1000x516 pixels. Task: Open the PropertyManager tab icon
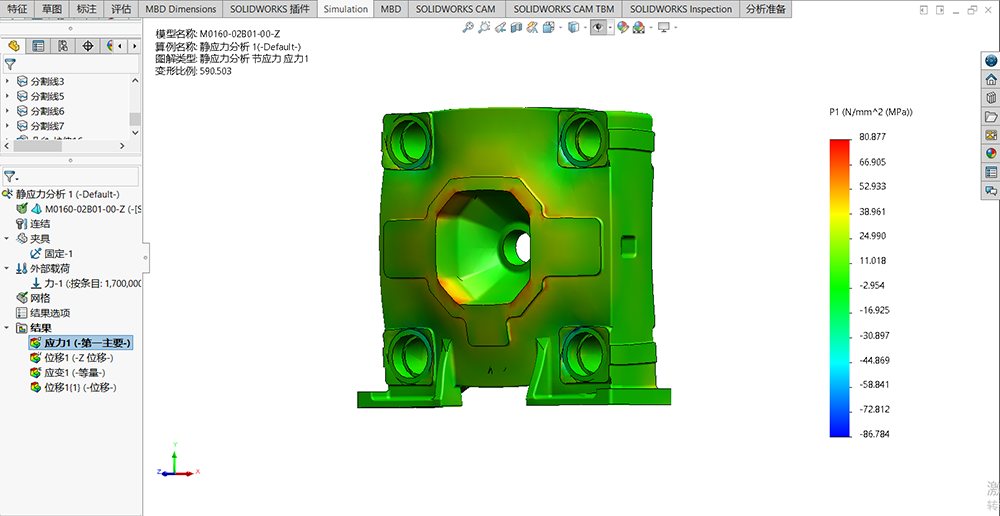pos(38,46)
